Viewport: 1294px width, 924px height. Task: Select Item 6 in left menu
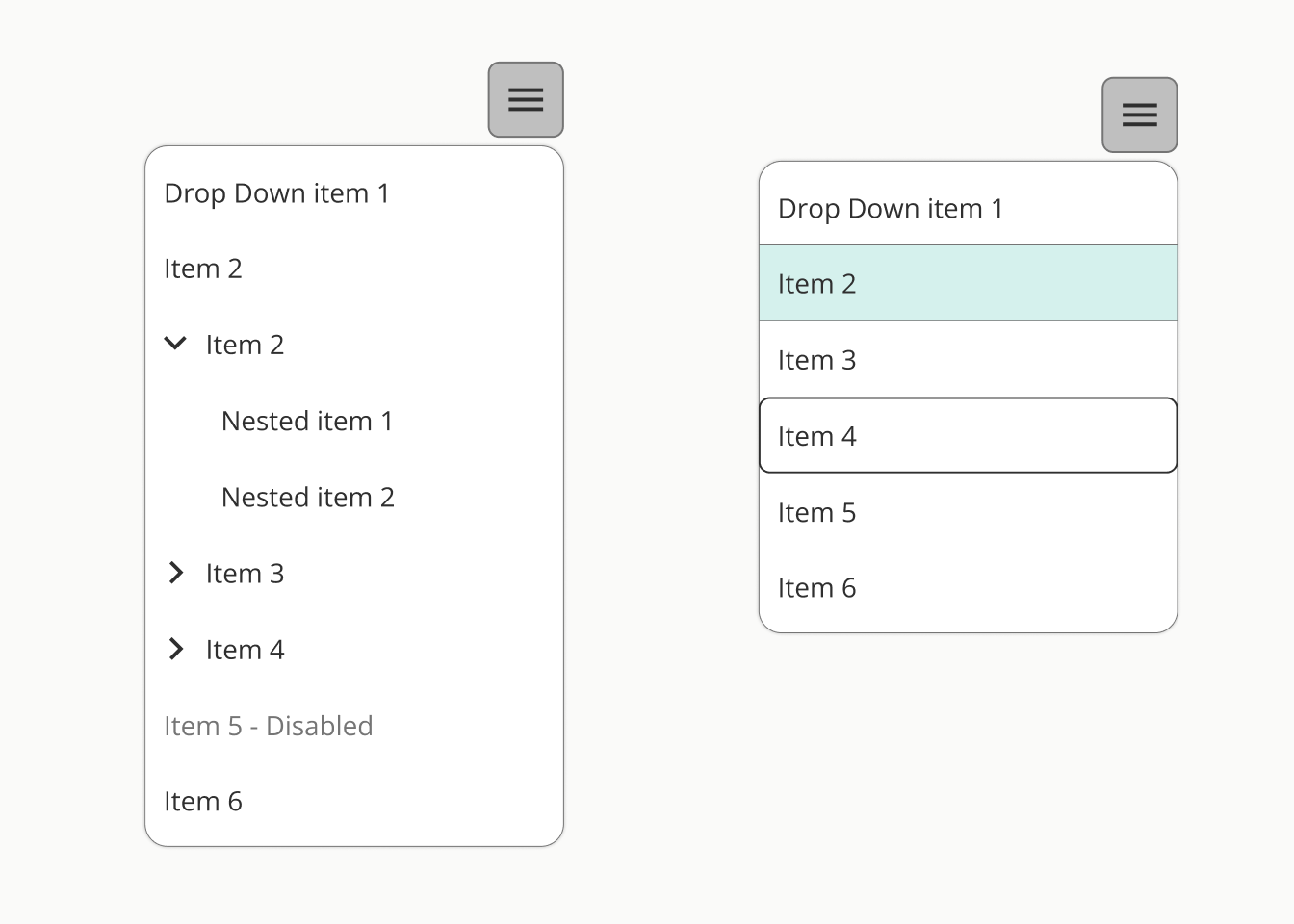pos(203,802)
